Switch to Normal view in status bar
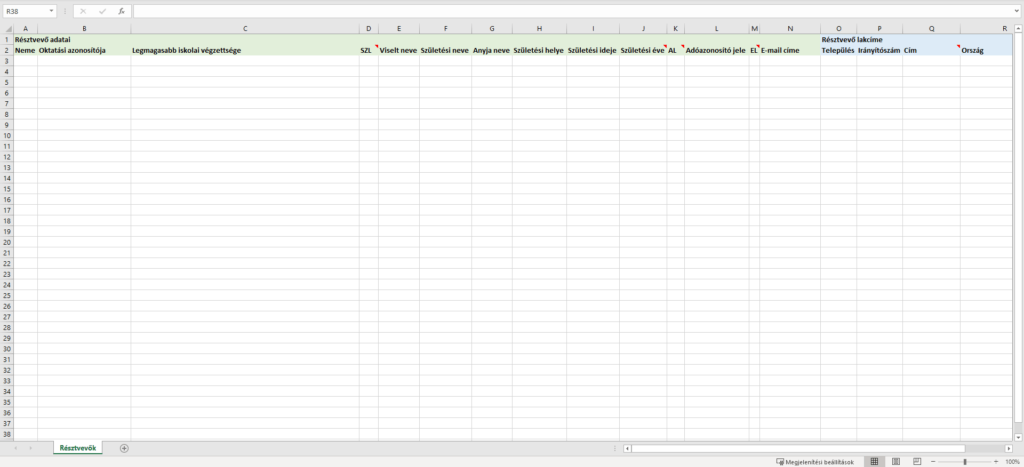 pos(874,461)
